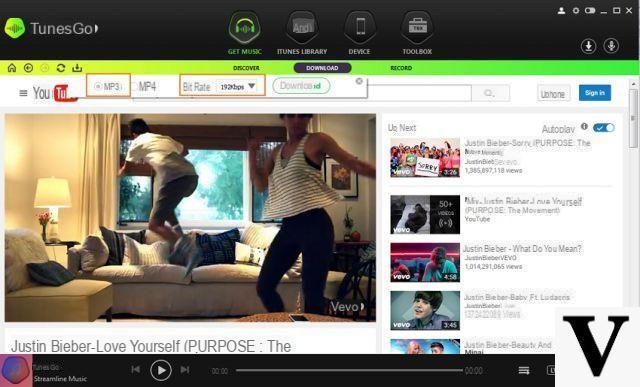Click the album art in the player
Image resolution: width=640 pixels, height=387 pixels.
(x=16, y=370)
